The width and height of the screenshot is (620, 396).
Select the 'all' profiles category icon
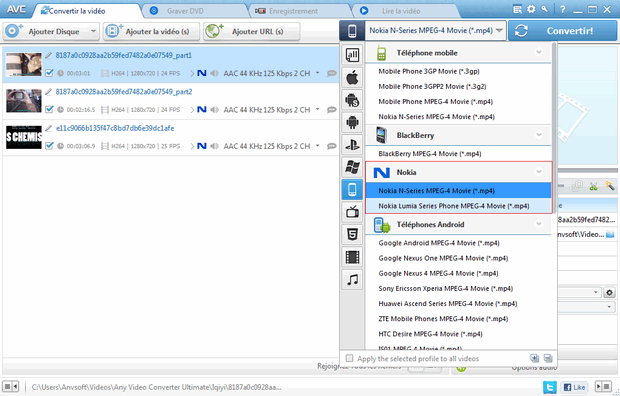tap(352, 55)
